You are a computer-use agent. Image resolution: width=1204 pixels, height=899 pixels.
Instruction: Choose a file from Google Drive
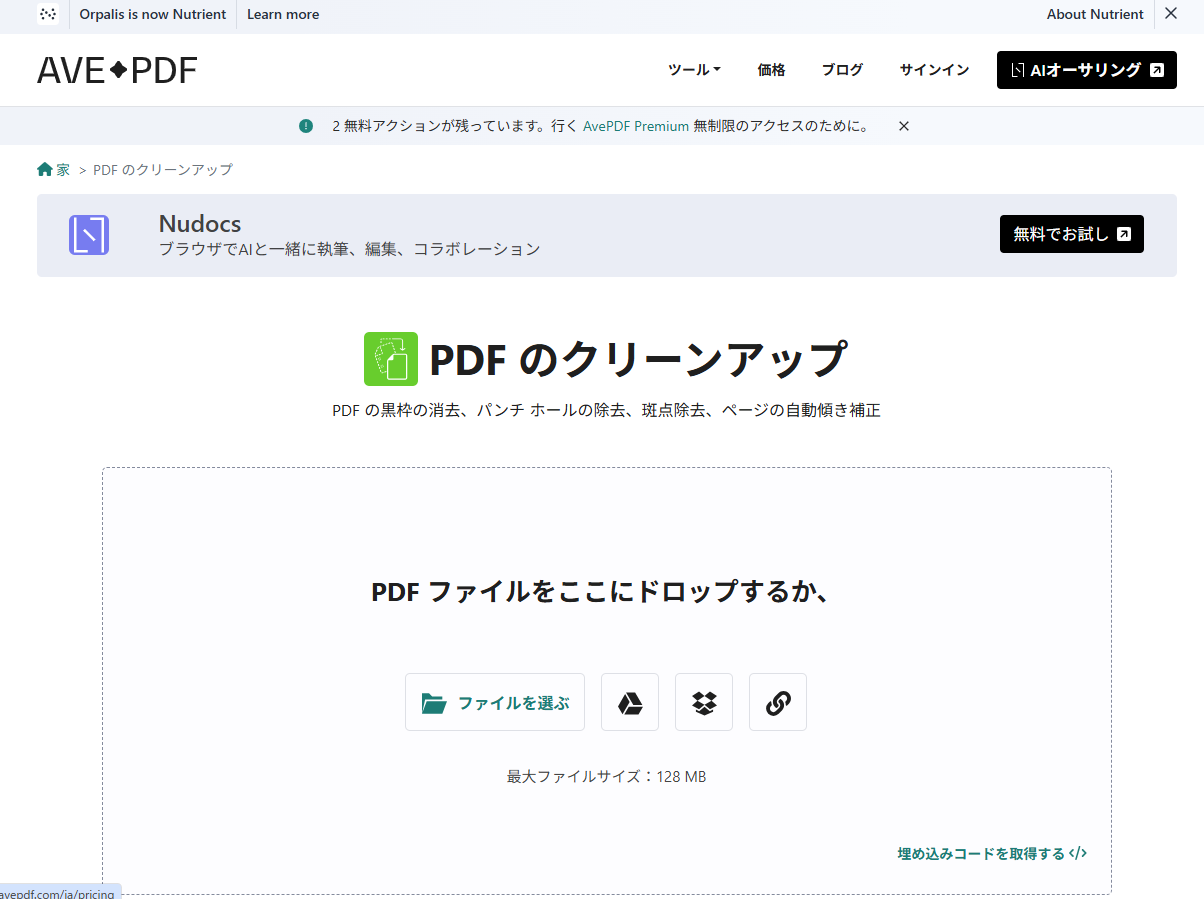click(630, 702)
